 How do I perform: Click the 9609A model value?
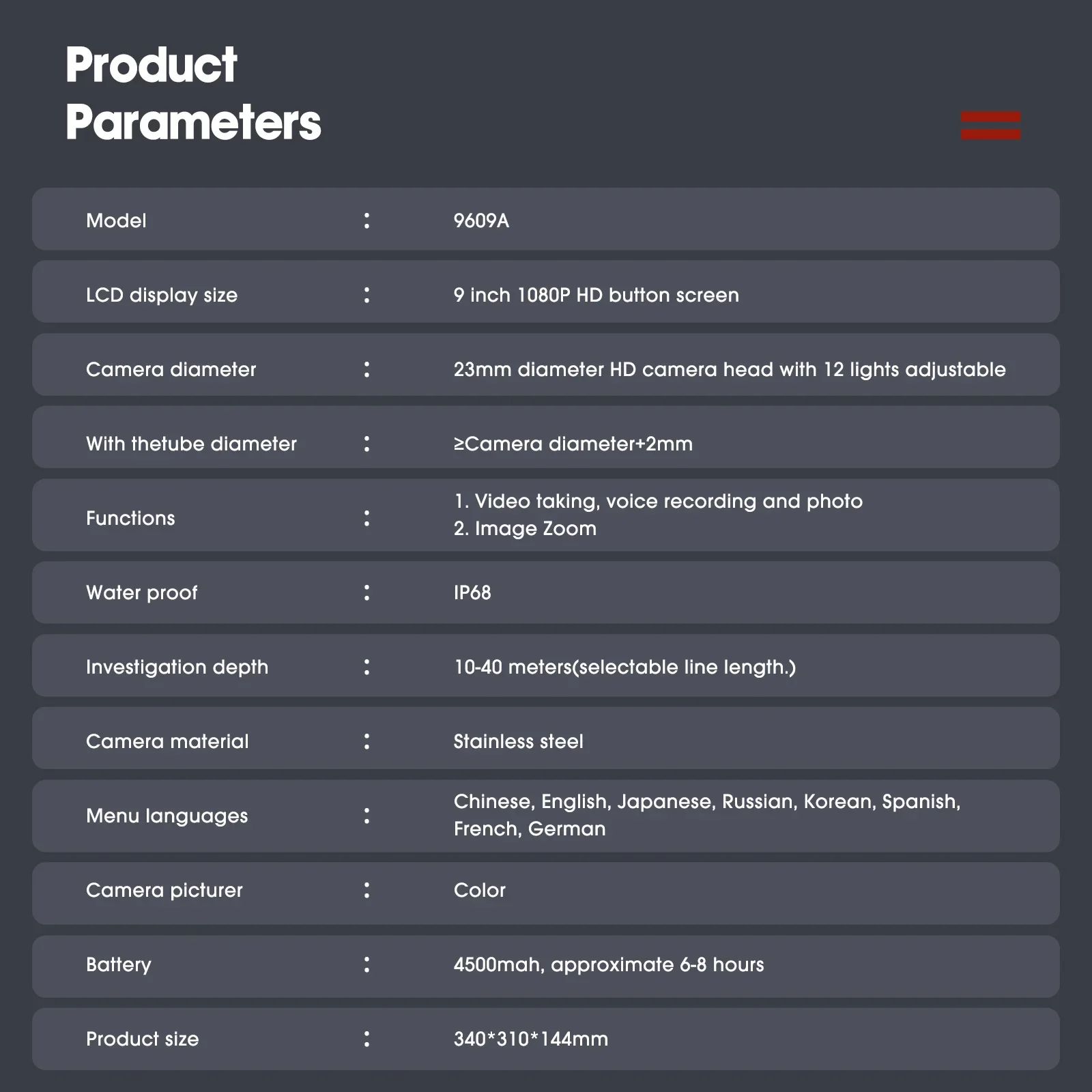coord(481,220)
